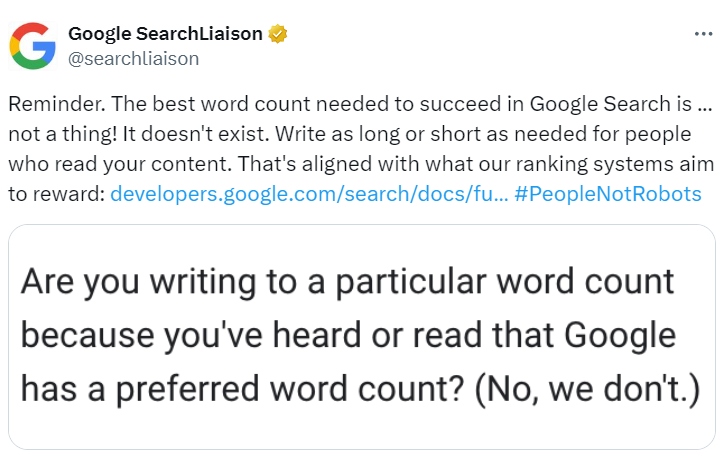Screen dimensions: 725x462
Task: Click the word "Google" inside the image card
Action: pos(620,336)
